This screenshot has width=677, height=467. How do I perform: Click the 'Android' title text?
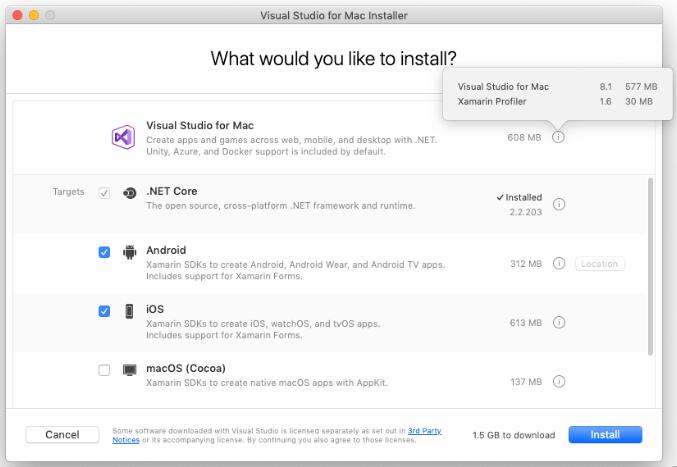[166, 250]
